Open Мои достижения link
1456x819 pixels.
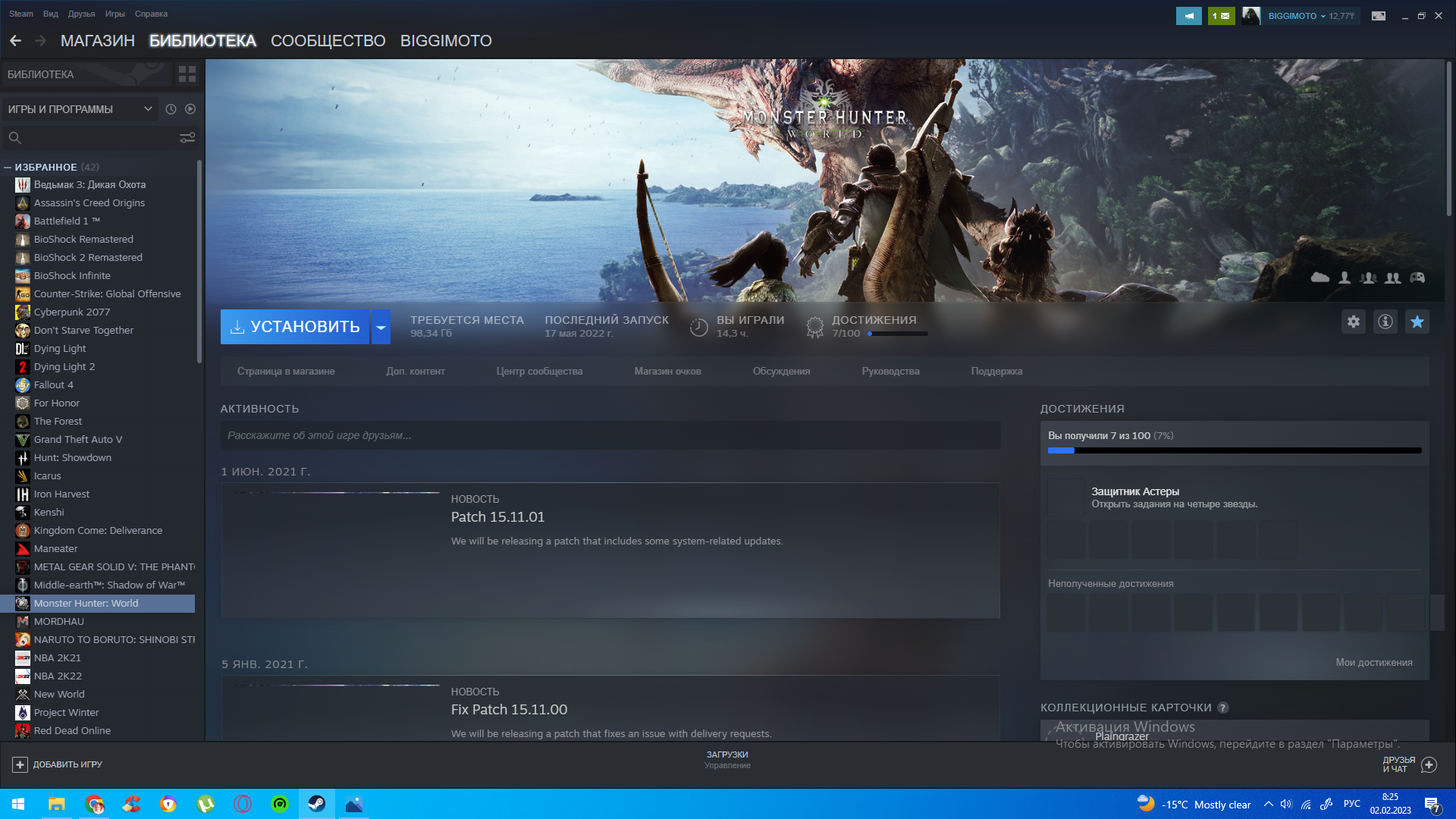[x=1374, y=663]
